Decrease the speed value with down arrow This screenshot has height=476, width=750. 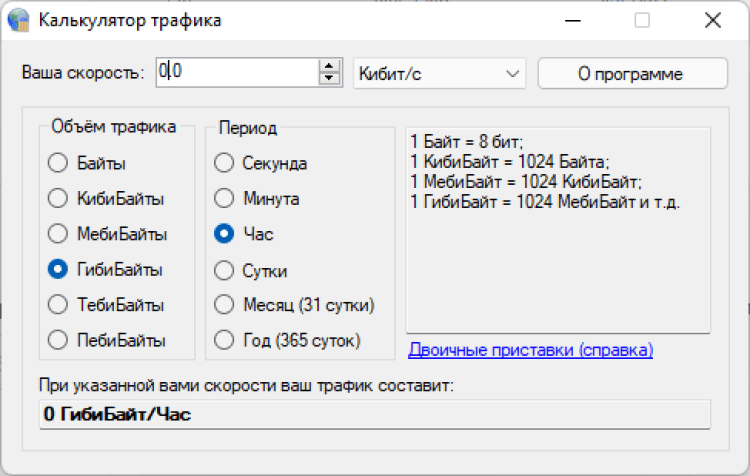tap(329, 79)
